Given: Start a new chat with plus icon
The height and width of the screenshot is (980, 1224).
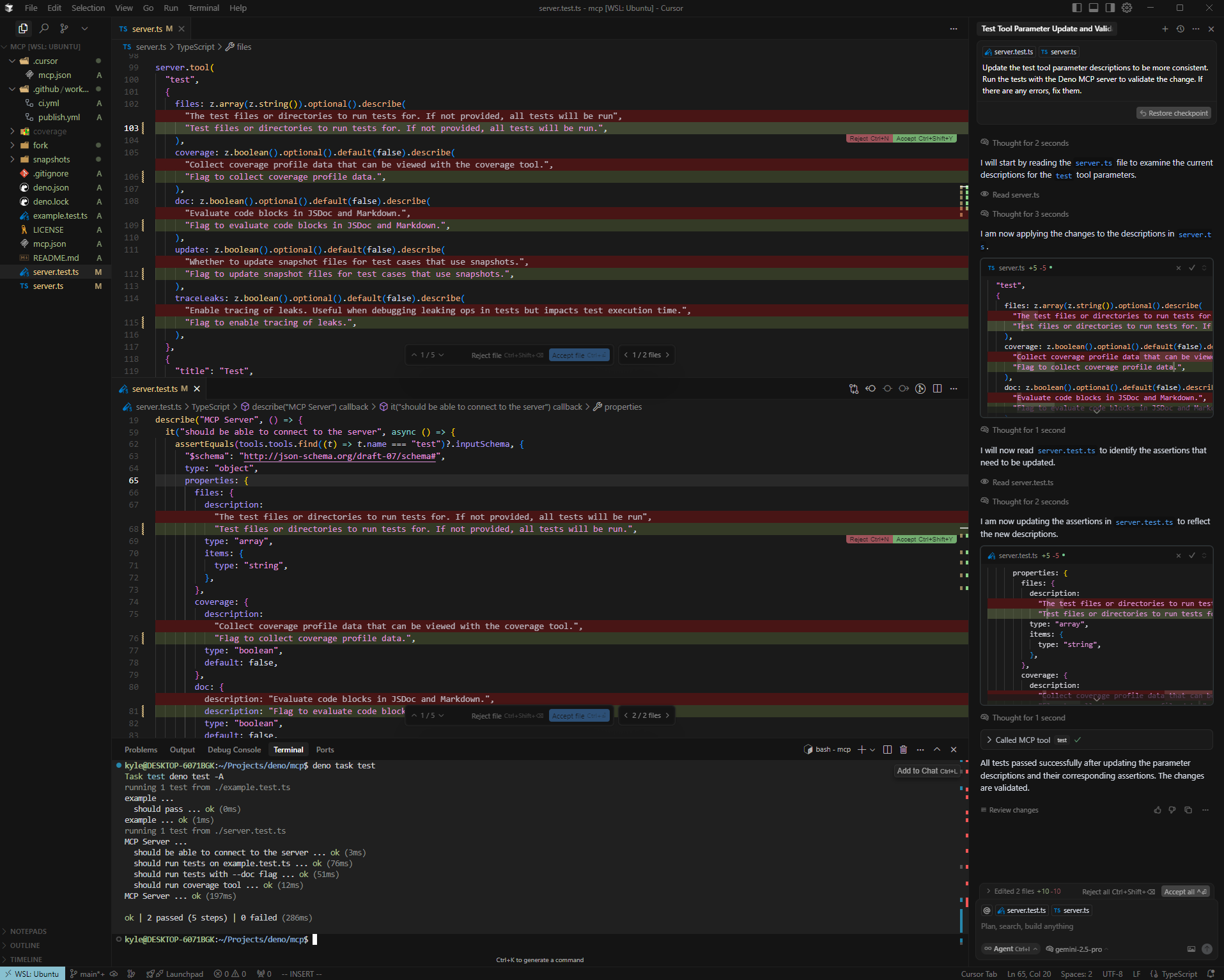Looking at the screenshot, I should [x=1165, y=29].
